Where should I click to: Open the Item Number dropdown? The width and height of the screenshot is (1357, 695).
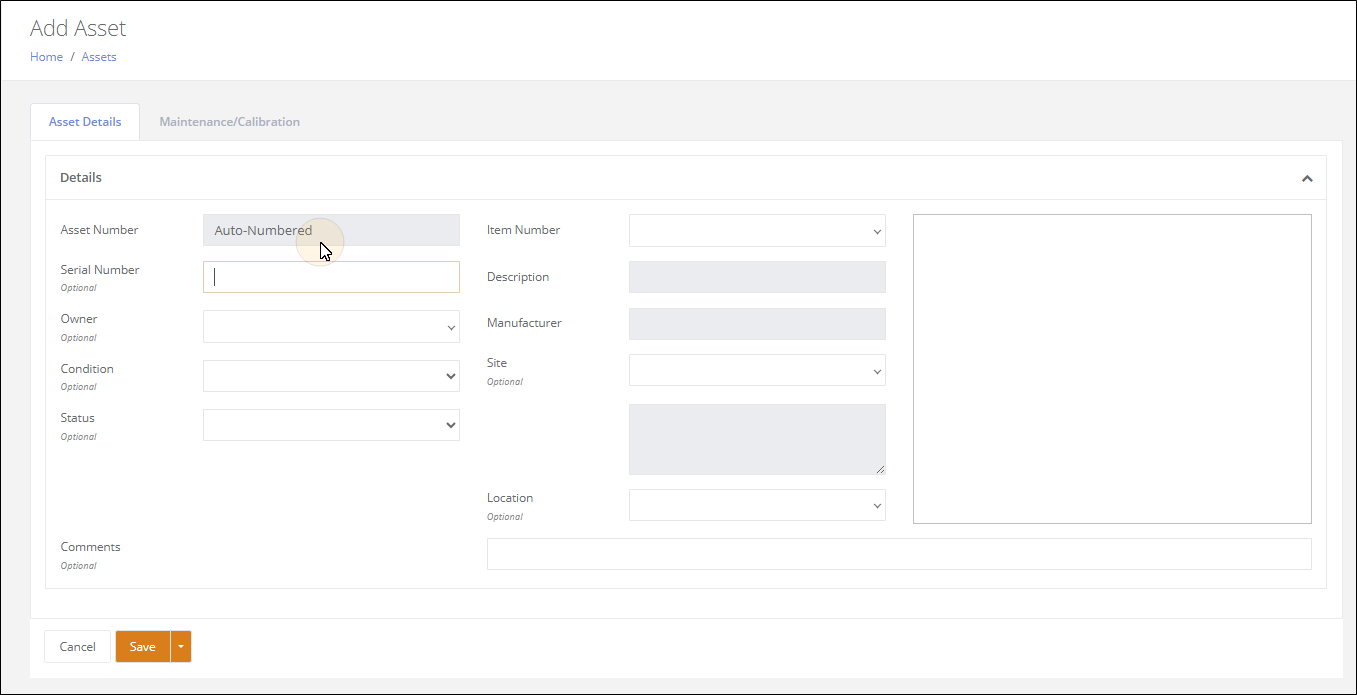point(757,230)
